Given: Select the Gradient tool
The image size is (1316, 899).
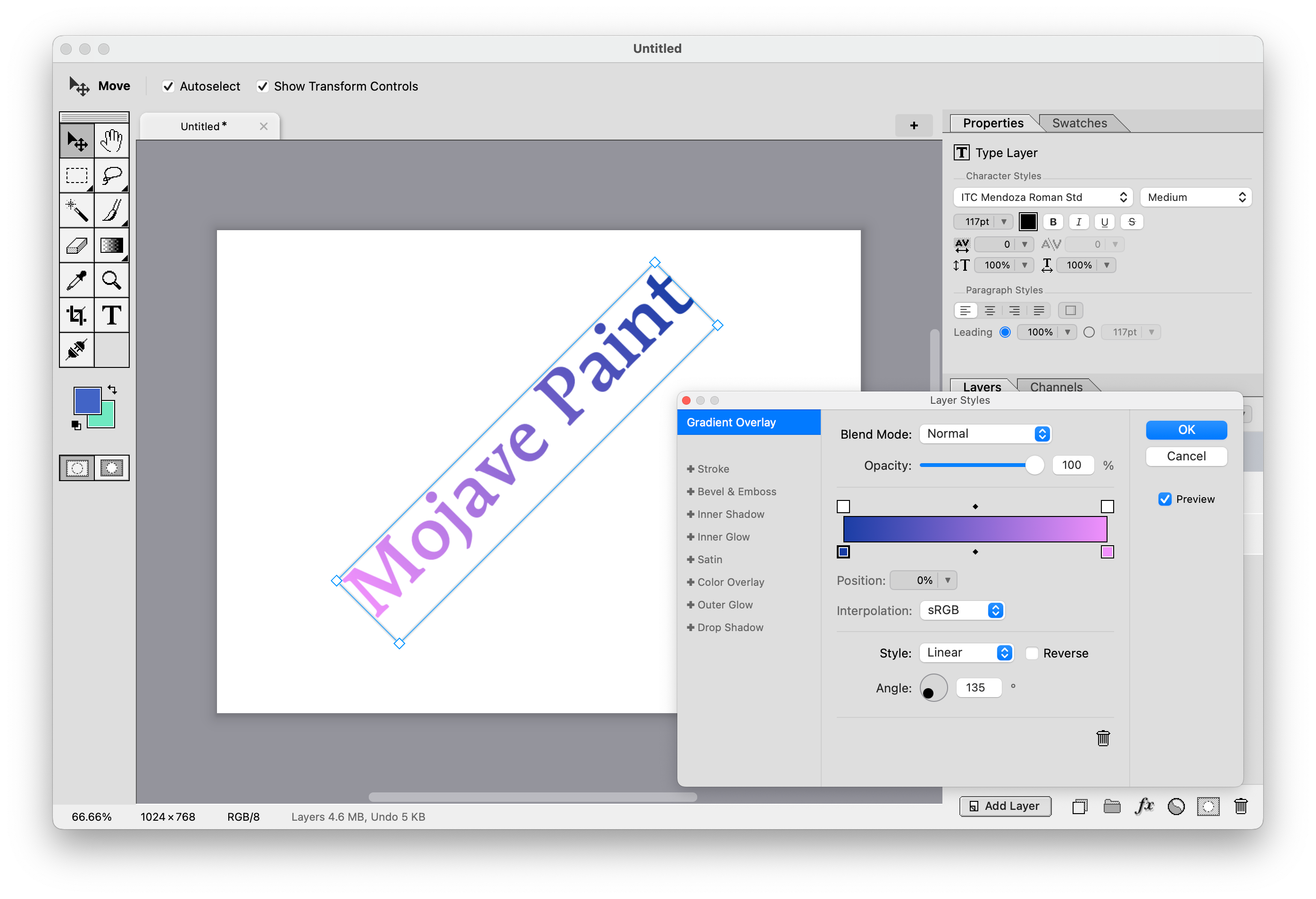Looking at the screenshot, I should [x=112, y=246].
